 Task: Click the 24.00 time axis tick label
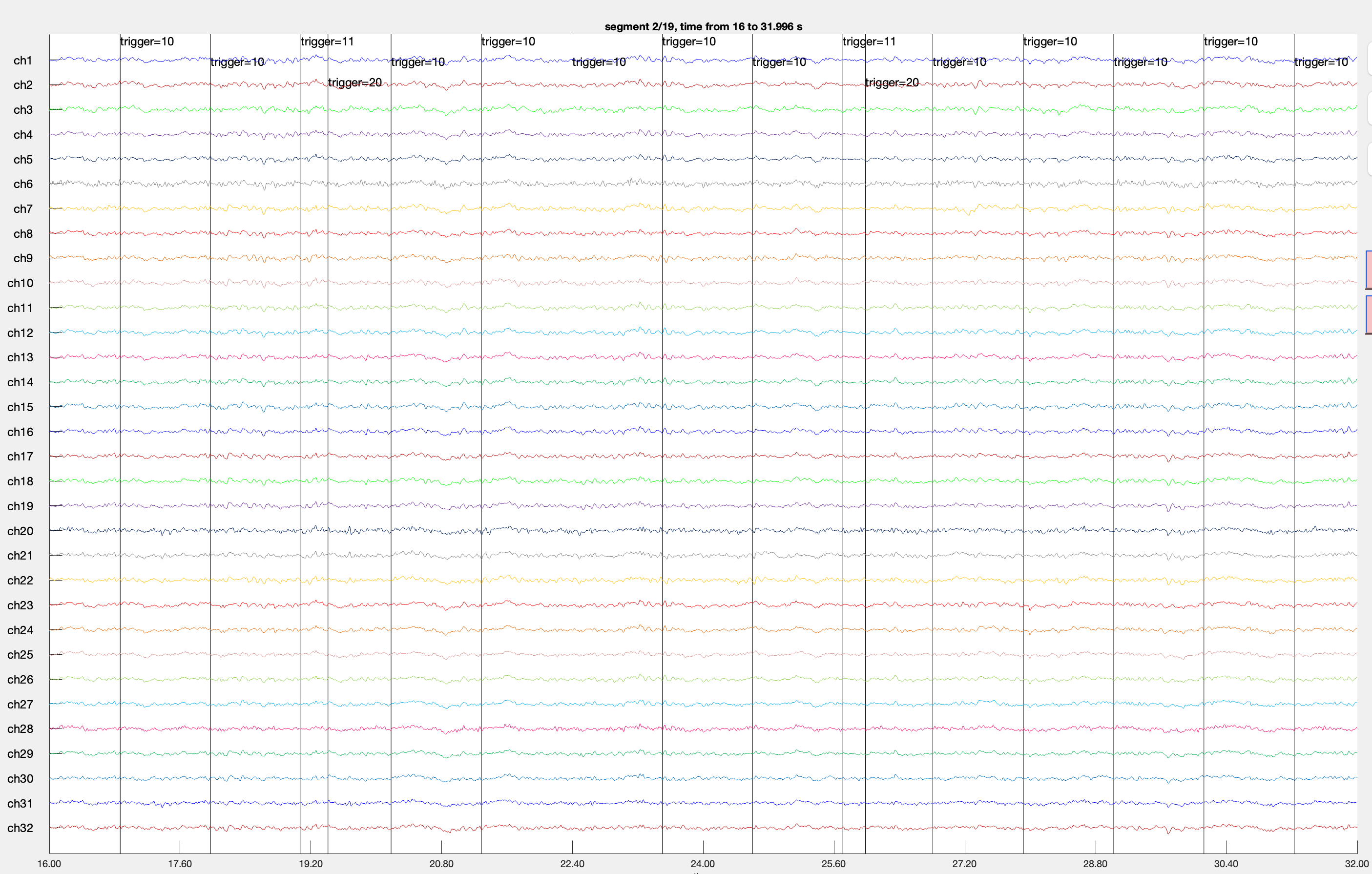coord(703,864)
